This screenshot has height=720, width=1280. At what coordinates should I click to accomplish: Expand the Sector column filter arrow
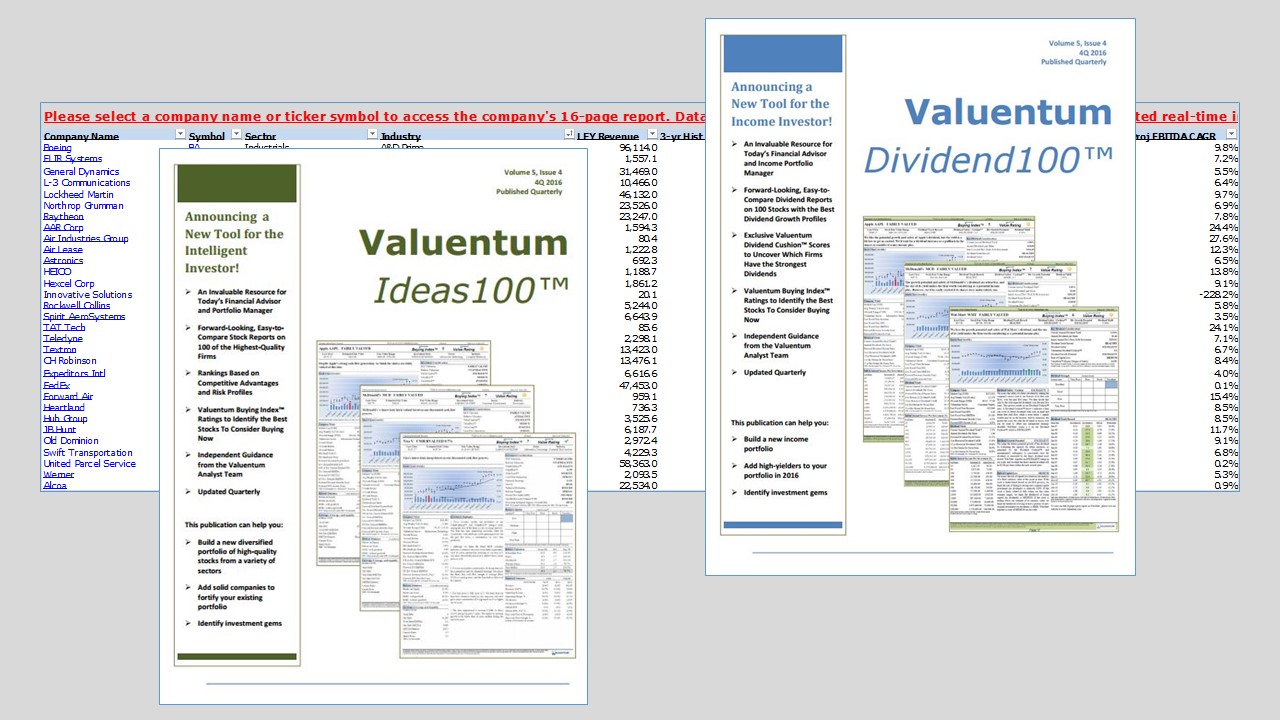point(371,135)
